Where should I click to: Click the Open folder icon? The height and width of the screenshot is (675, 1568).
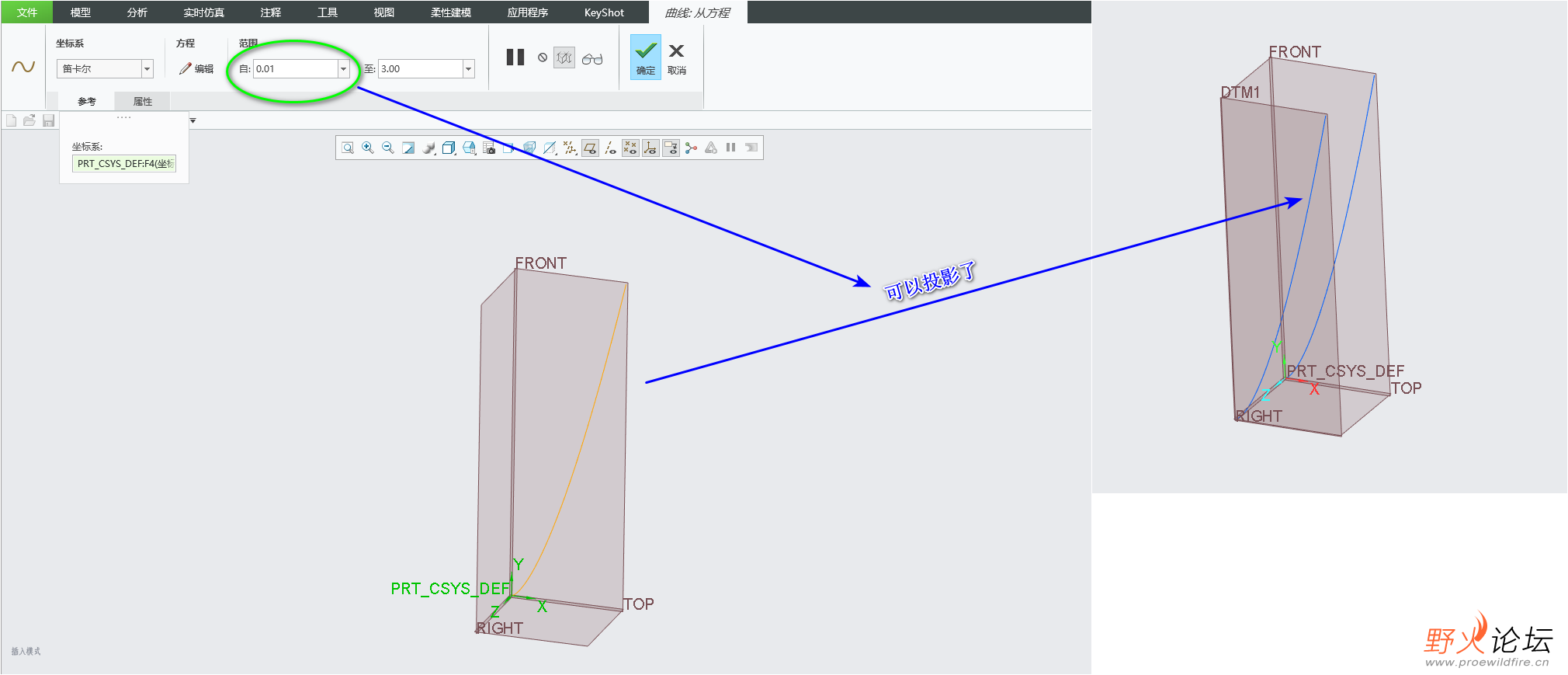click(29, 120)
